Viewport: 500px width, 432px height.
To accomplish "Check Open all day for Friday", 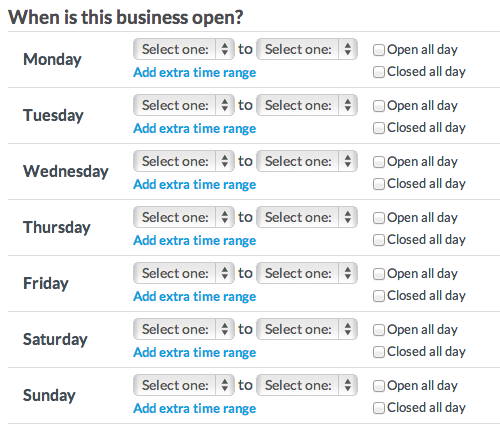I will (x=379, y=274).
